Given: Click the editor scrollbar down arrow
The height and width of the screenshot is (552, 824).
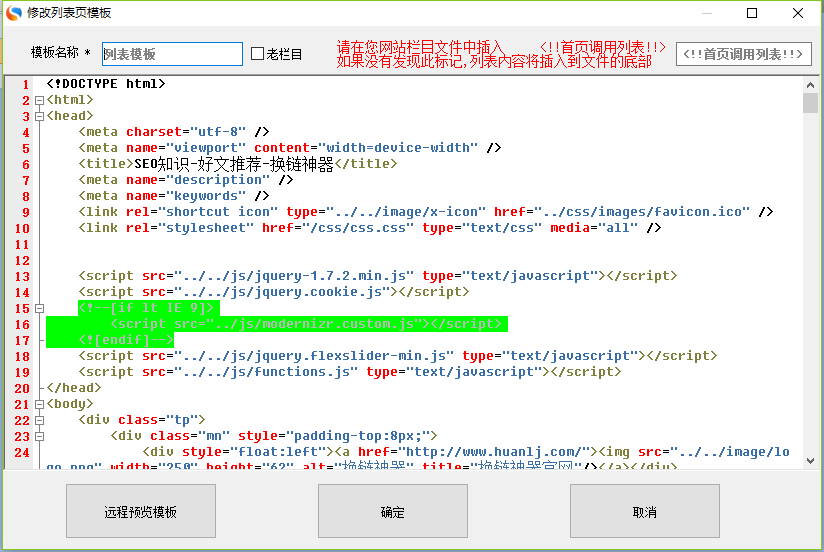Looking at the screenshot, I should [810, 461].
